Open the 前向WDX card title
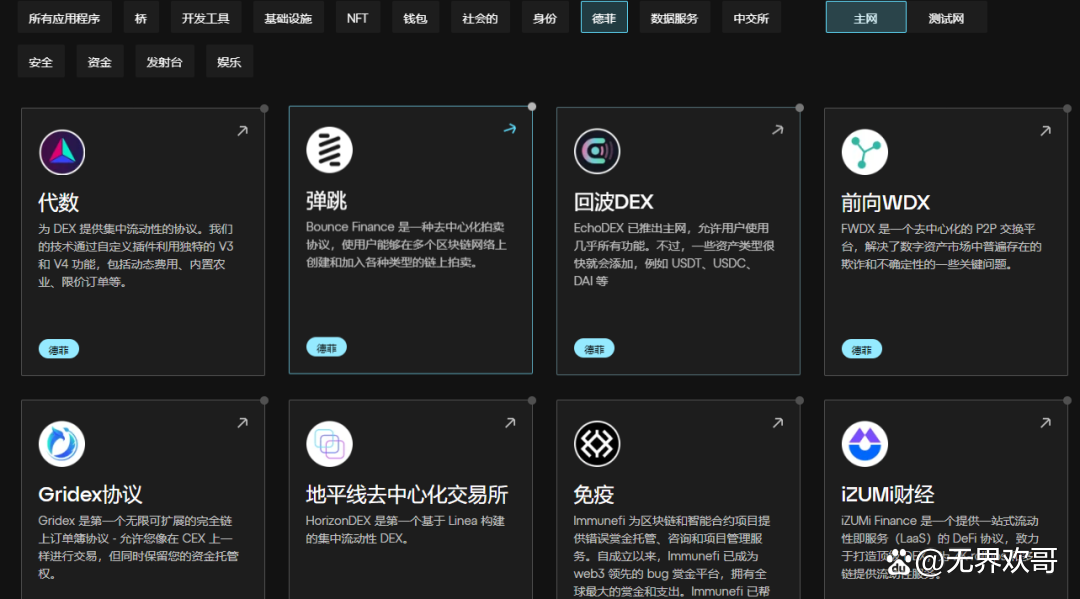1080x599 pixels. tap(885, 202)
